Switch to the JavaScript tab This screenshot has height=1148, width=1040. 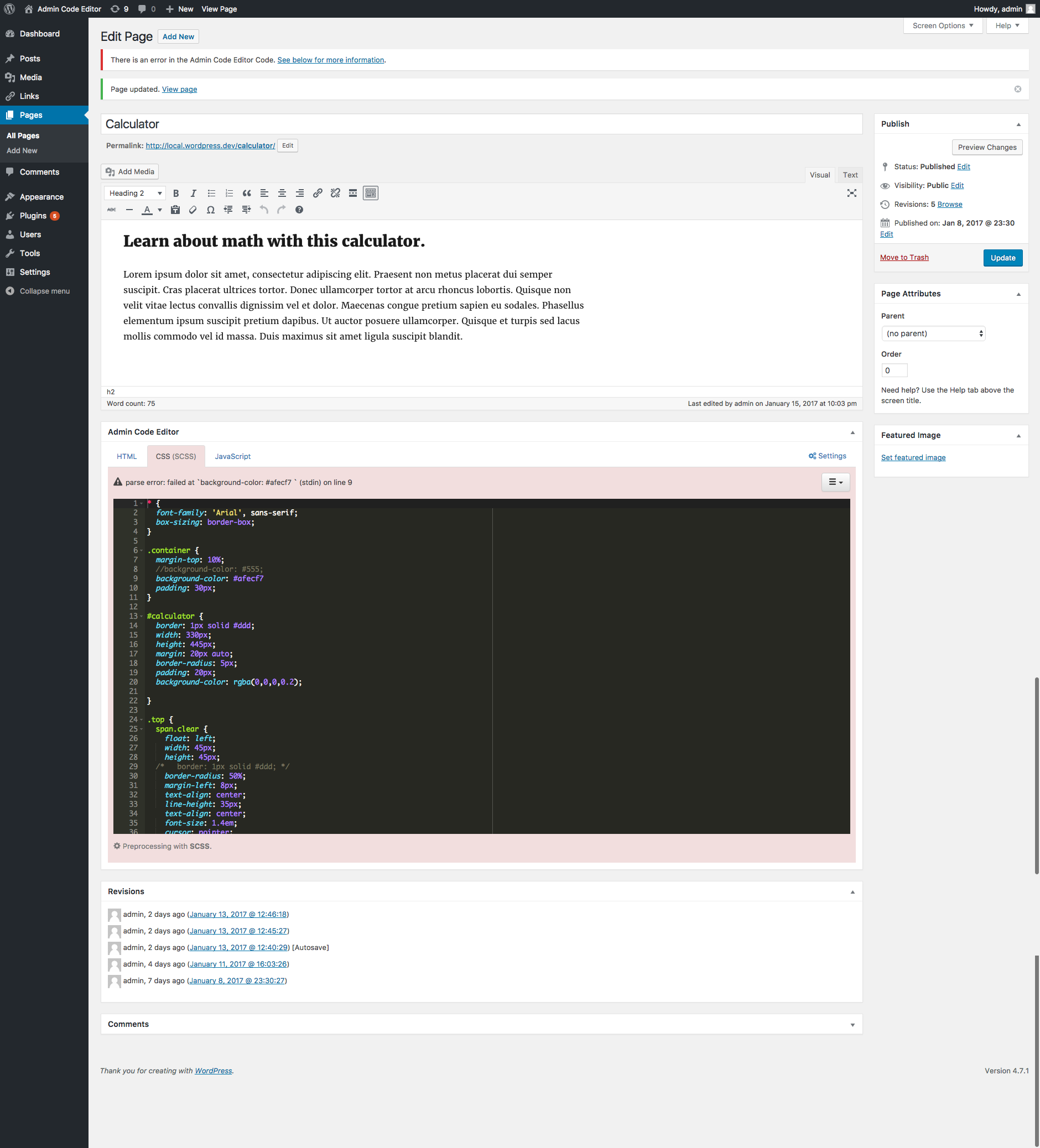(x=232, y=456)
